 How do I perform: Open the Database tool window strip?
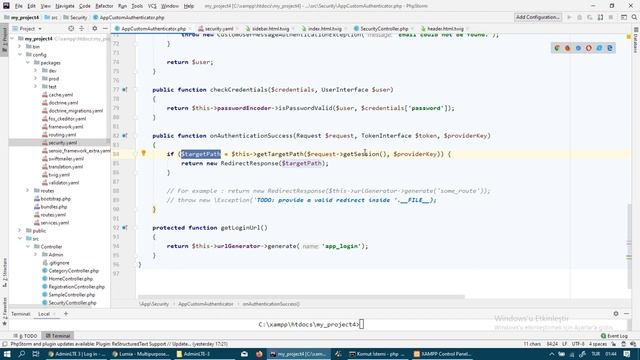(x=636, y=41)
